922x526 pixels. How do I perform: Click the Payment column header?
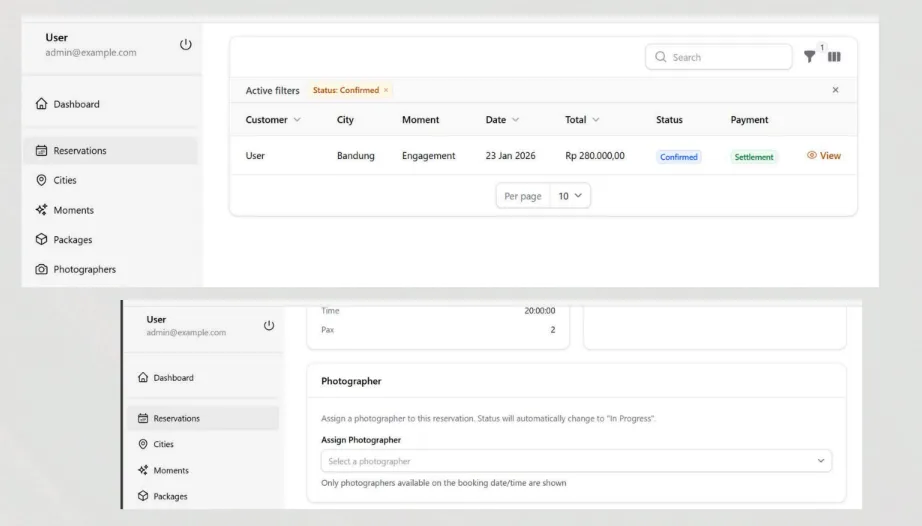click(x=749, y=119)
